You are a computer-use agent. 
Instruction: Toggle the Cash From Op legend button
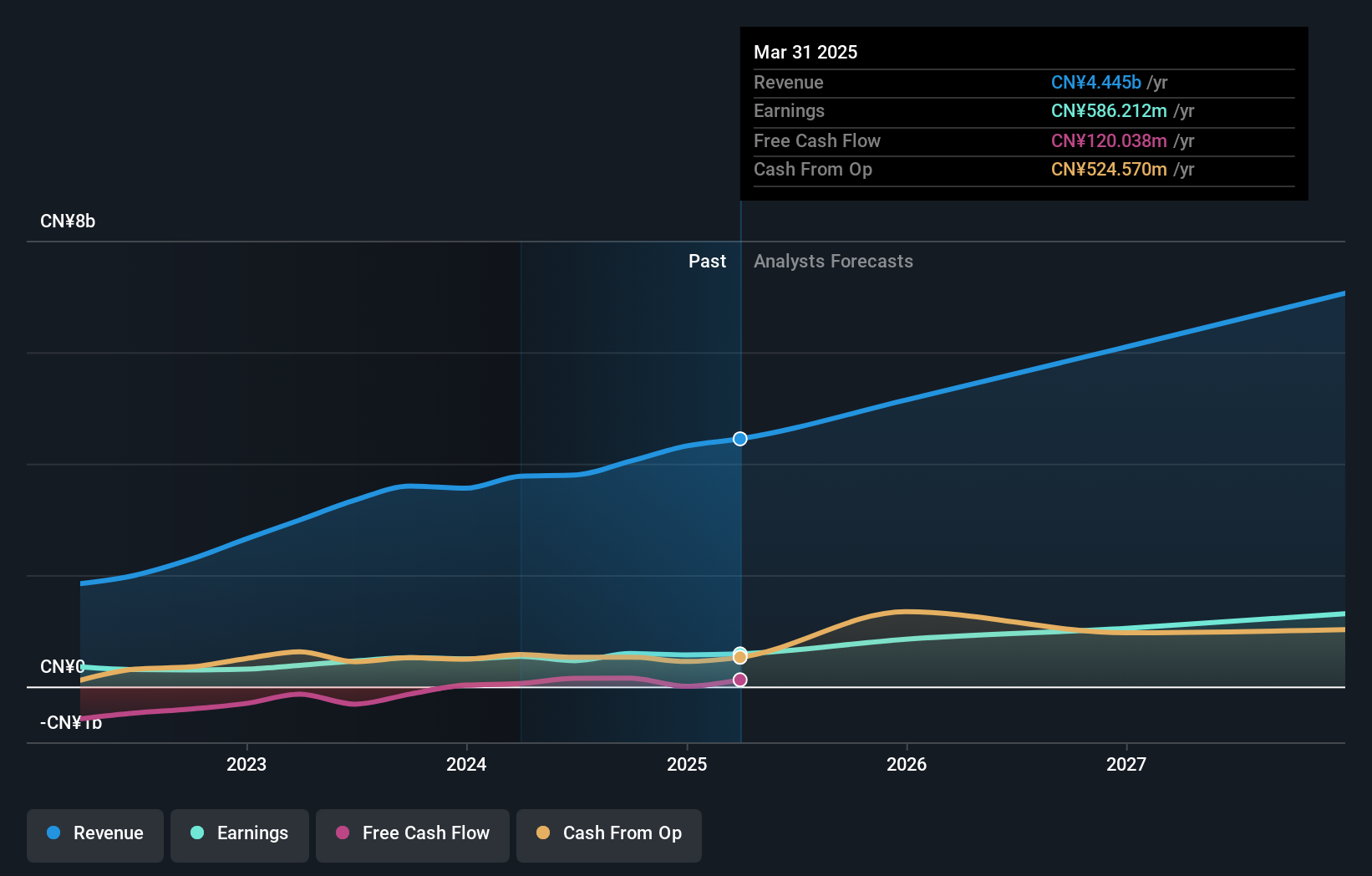point(609,835)
